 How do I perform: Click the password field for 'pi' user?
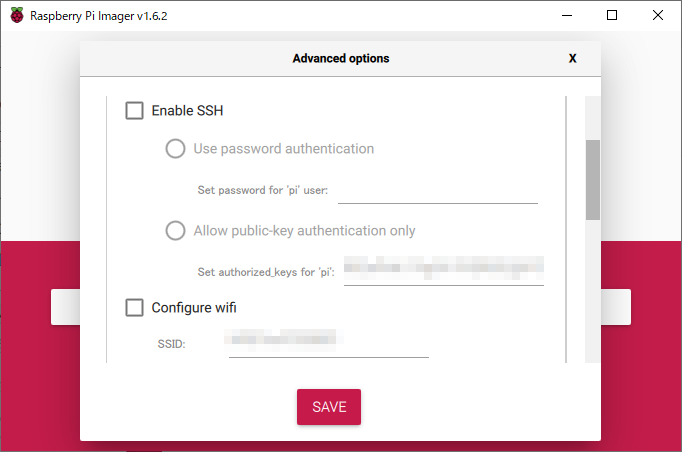[x=438, y=191]
